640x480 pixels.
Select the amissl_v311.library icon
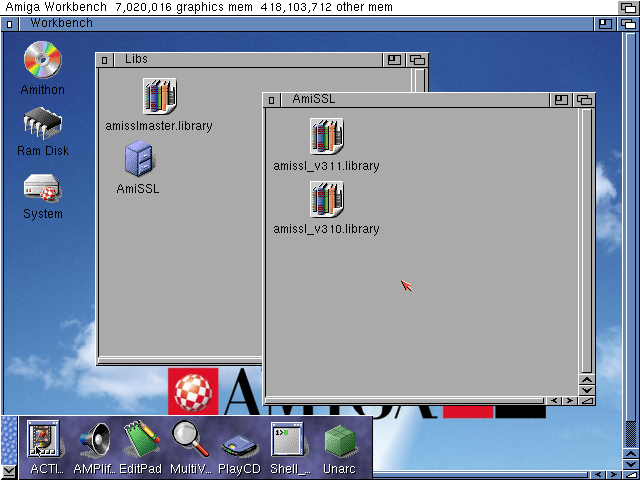pos(327,136)
